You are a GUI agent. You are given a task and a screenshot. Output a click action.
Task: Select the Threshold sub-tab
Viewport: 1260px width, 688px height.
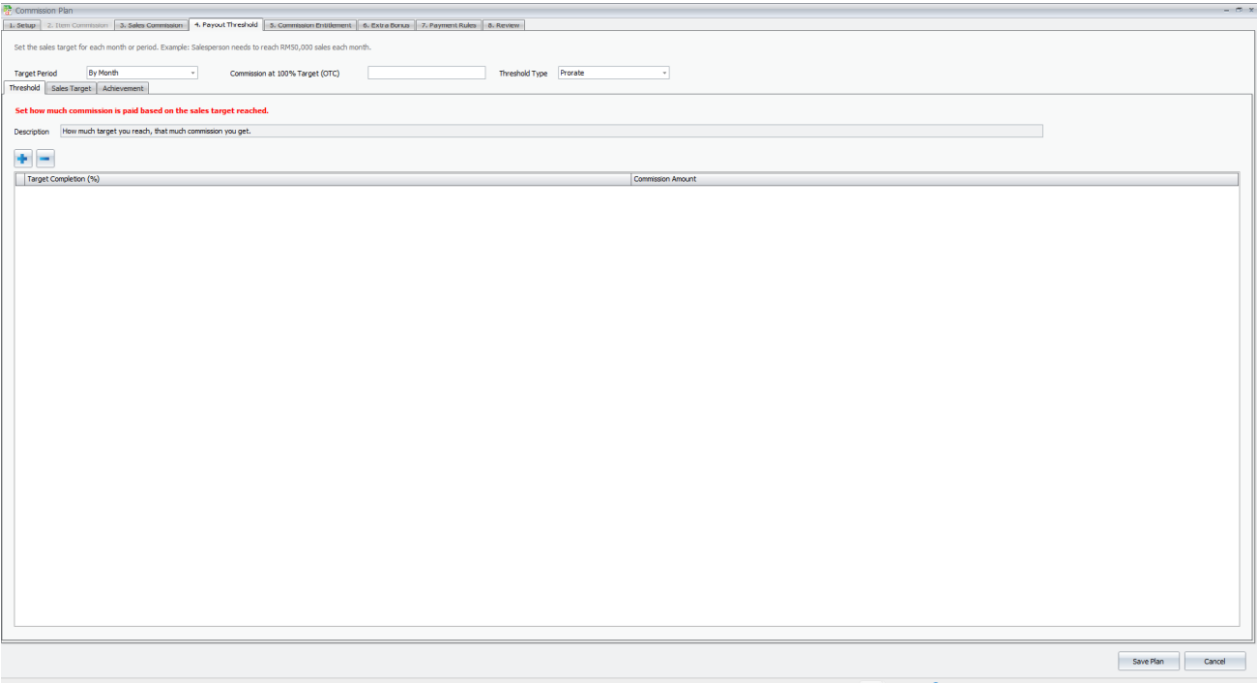(24, 88)
